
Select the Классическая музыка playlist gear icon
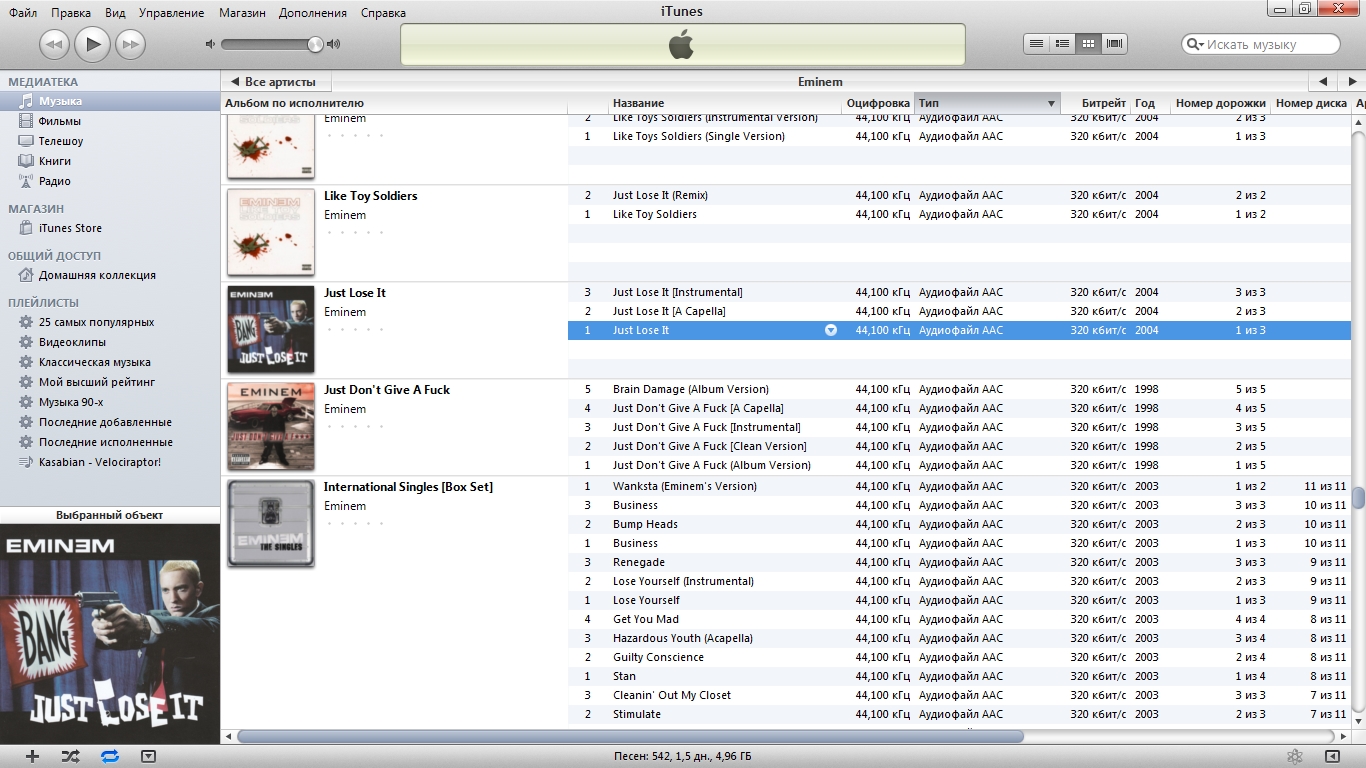coord(26,362)
